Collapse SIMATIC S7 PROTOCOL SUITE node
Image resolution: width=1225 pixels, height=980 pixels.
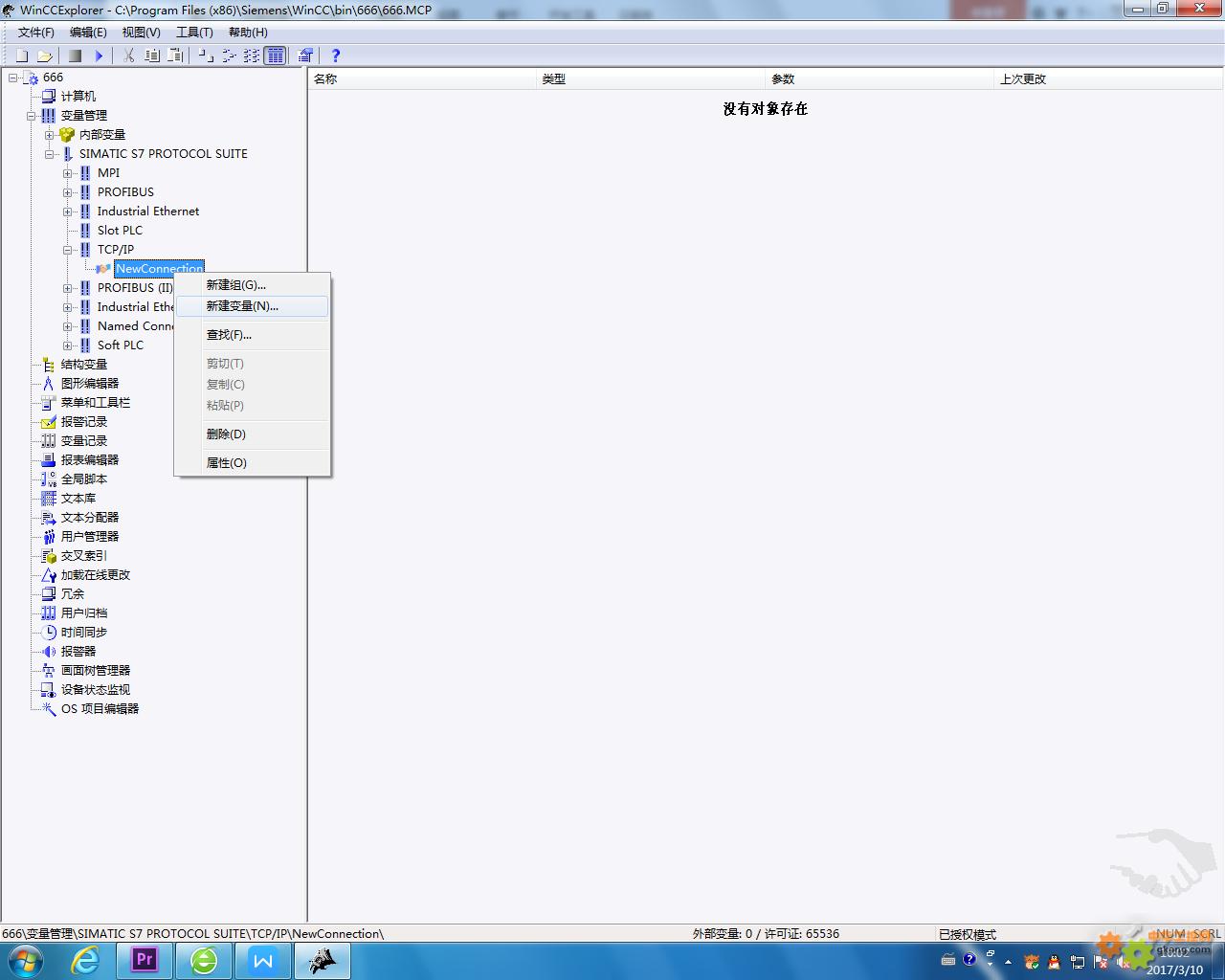pyautogui.click(x=50, y=154)
